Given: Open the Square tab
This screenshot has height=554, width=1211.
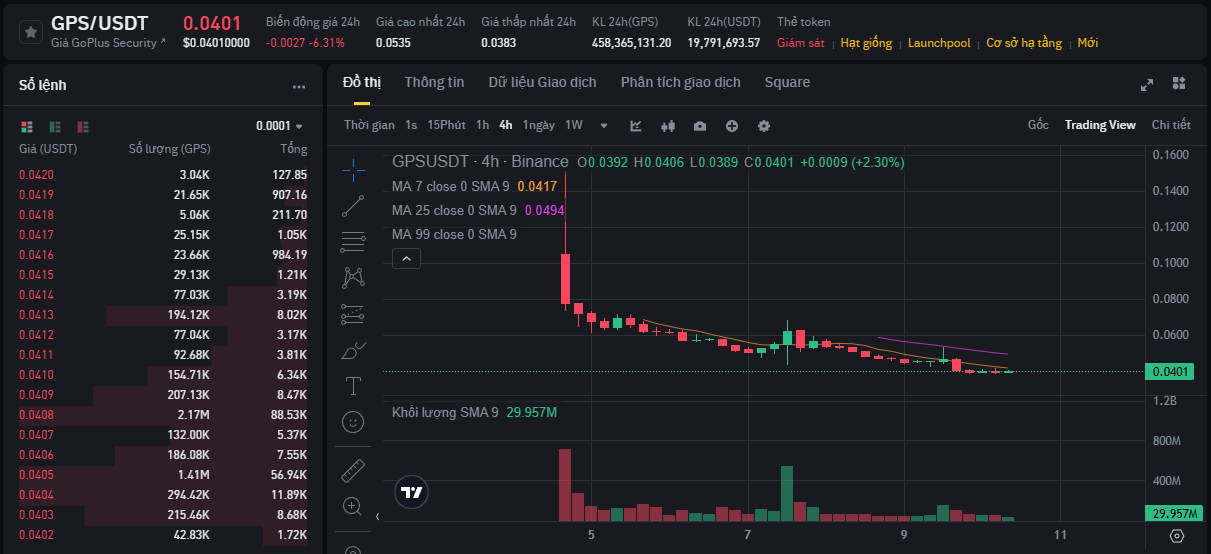Looking at the screenshot, I should pos(787,82).
